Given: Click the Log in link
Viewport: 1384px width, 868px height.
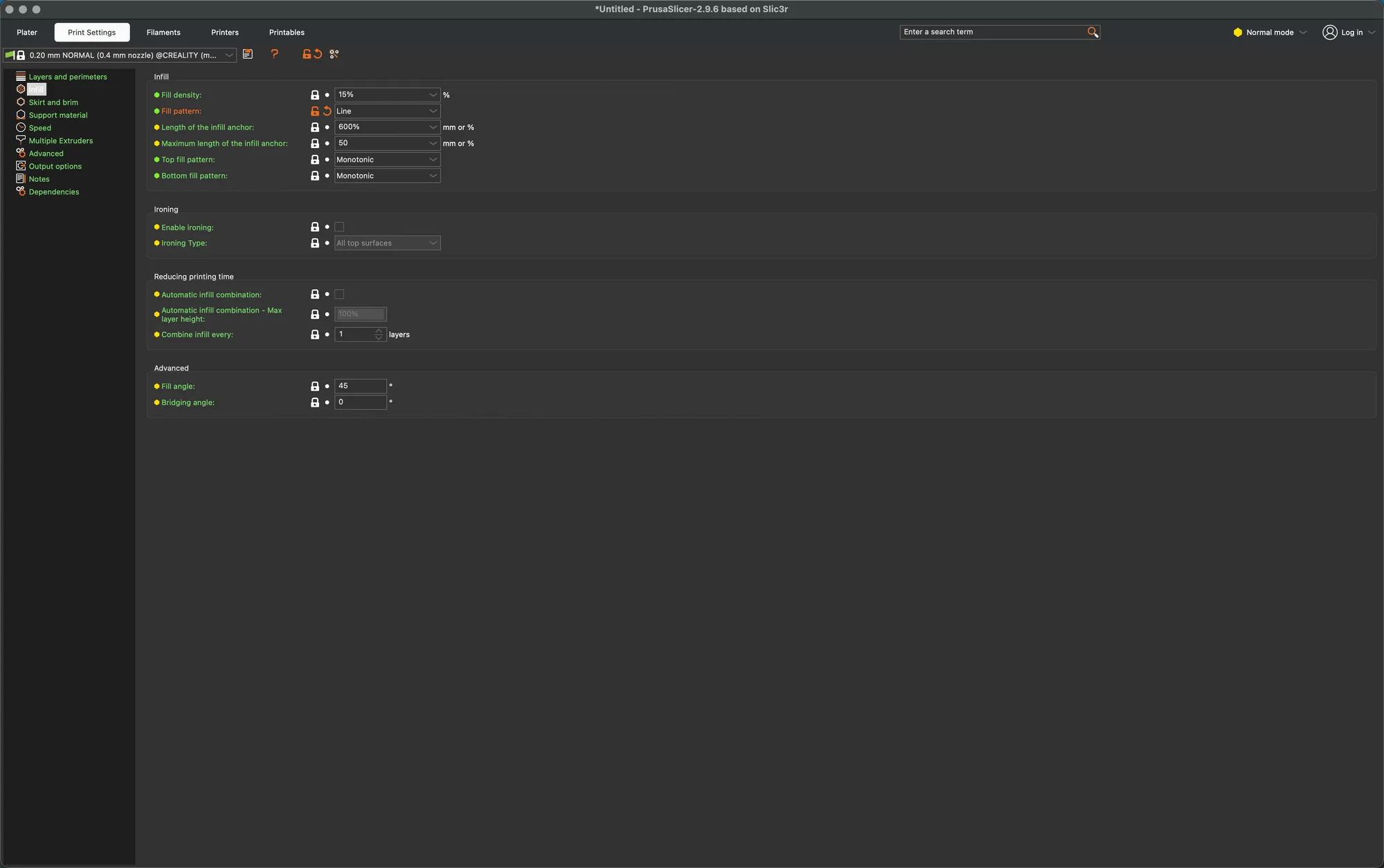Looking at the screenshot, I should [1351, 33].
